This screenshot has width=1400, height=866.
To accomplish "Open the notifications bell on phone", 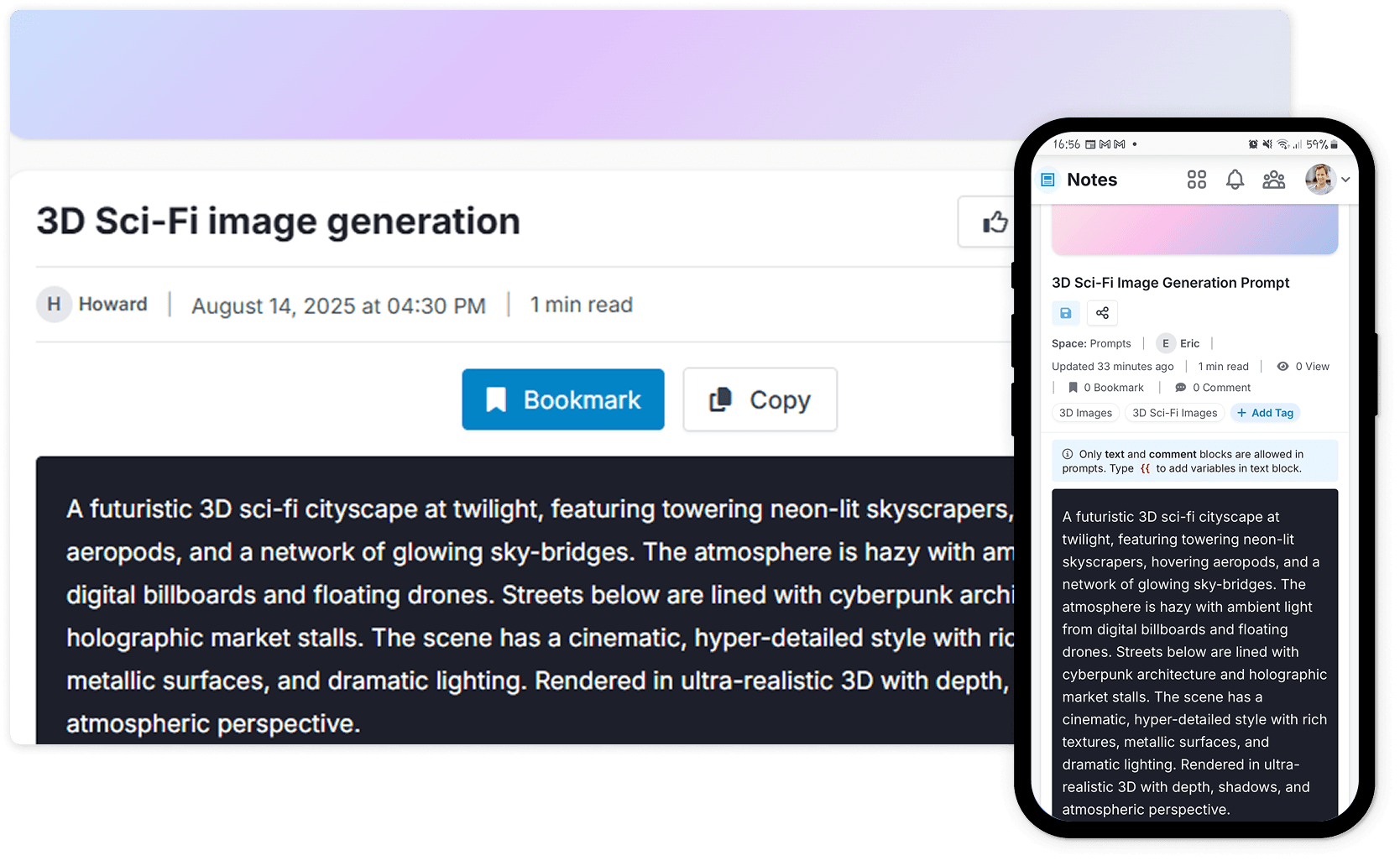I will 1235,180.
